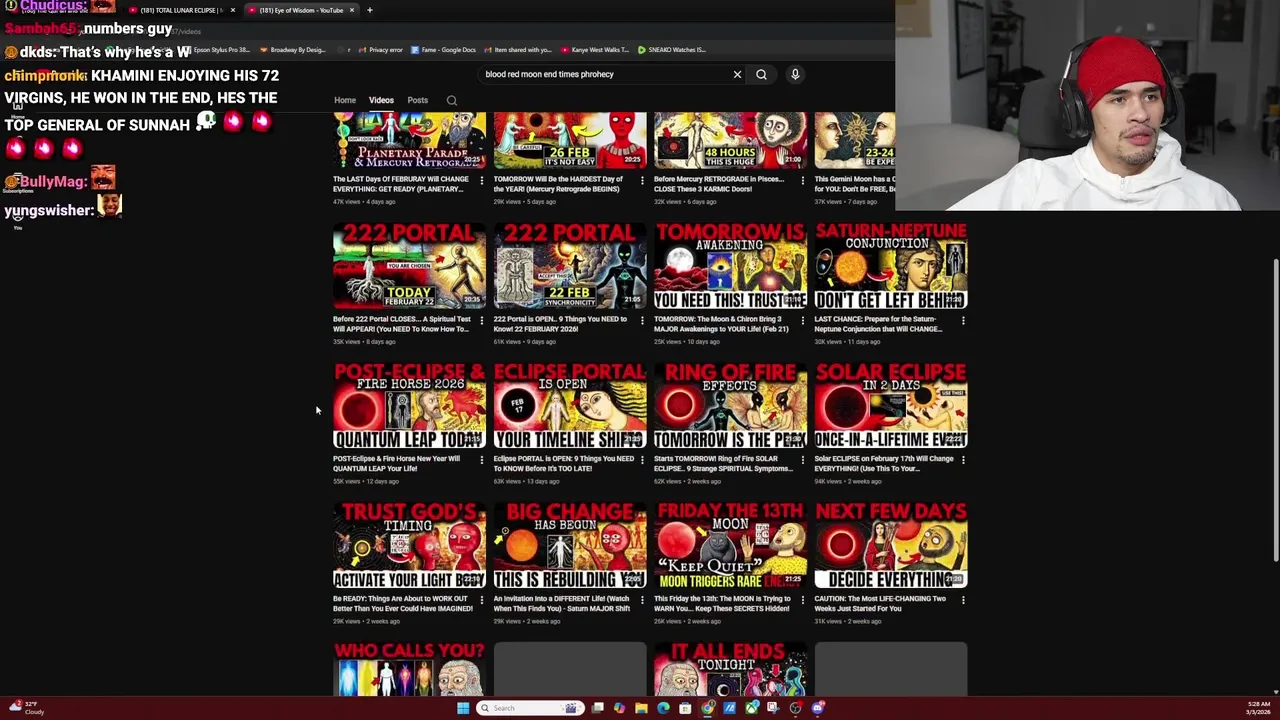This screenshot has width=1280, height=720.
Task: Open the Item shared with you bookmark
Action: click(518, 49)
